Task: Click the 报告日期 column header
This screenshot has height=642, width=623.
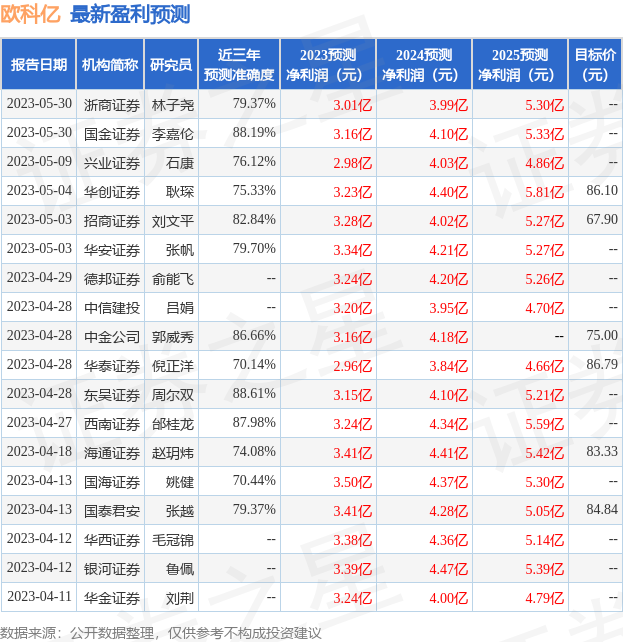Action: pos(38,64)
